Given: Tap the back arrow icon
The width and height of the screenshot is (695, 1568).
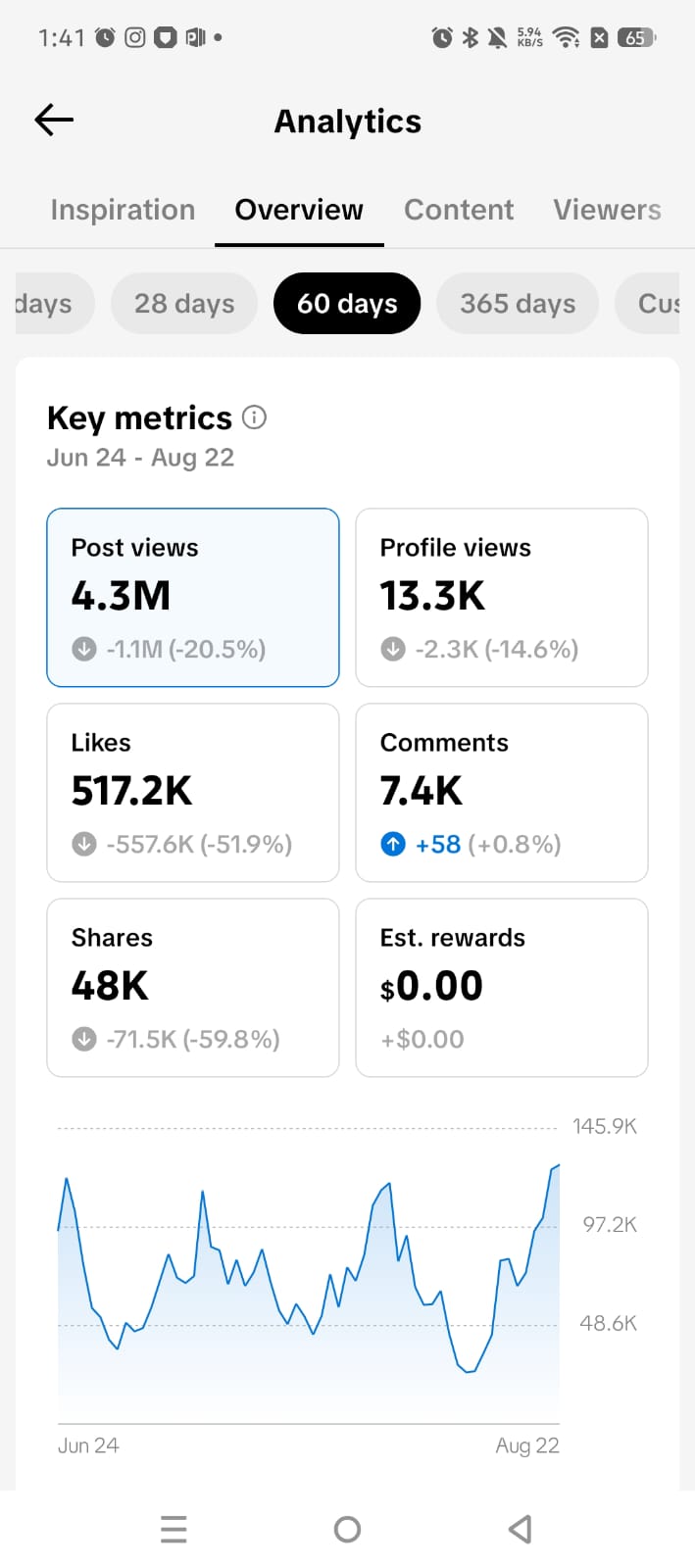Looking at the screenshot, I should tap(54, 120).
